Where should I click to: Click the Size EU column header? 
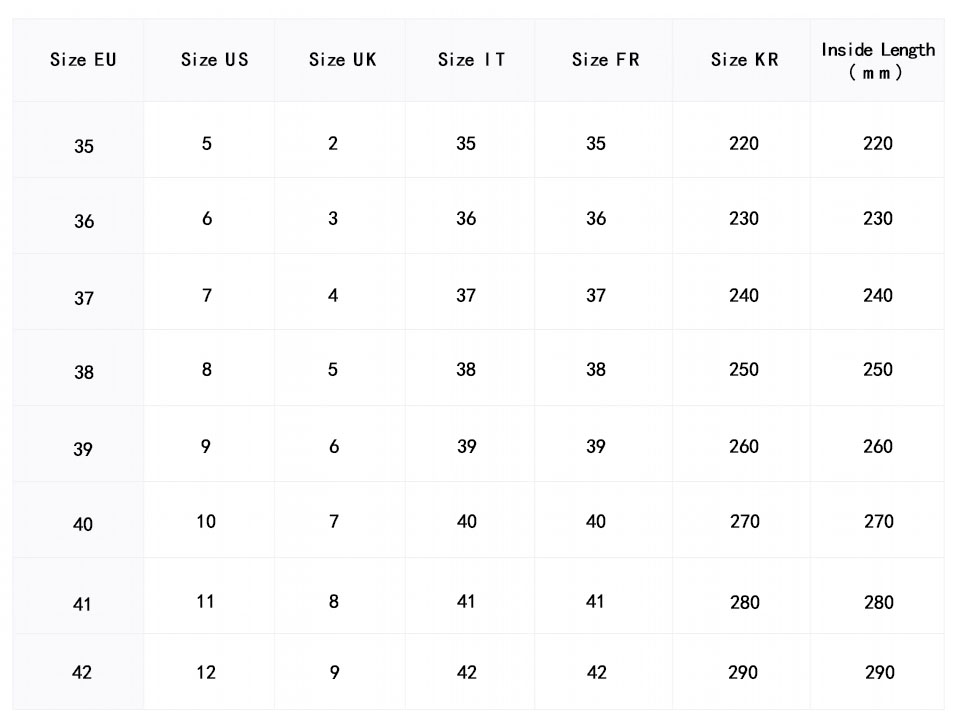[x=83, y=60]
